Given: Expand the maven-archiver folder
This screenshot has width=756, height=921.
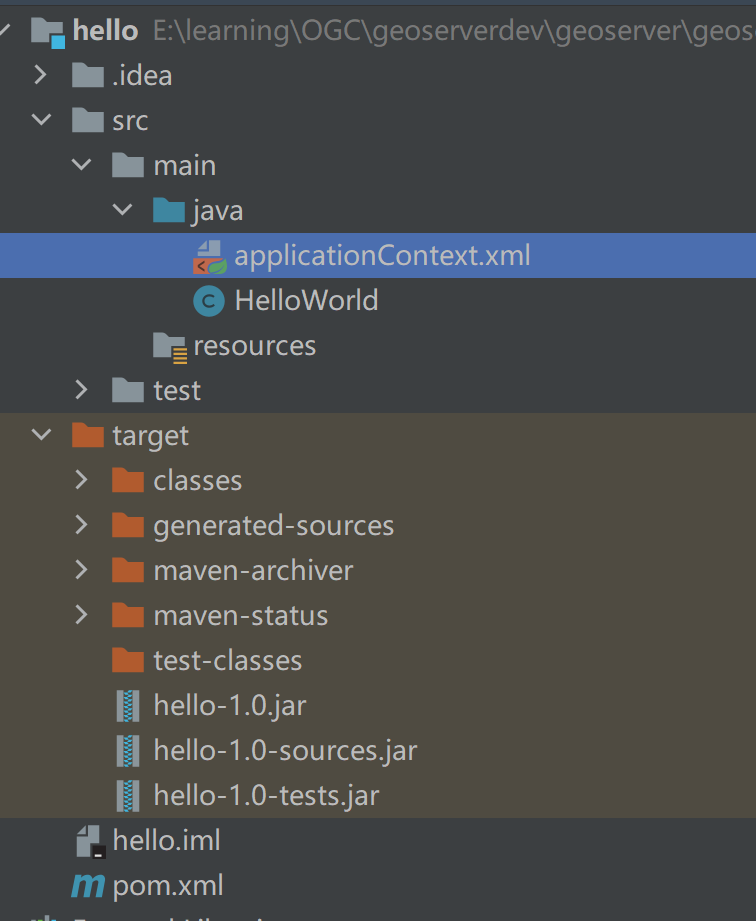Looking at the screenshot, I should (82, 570).
